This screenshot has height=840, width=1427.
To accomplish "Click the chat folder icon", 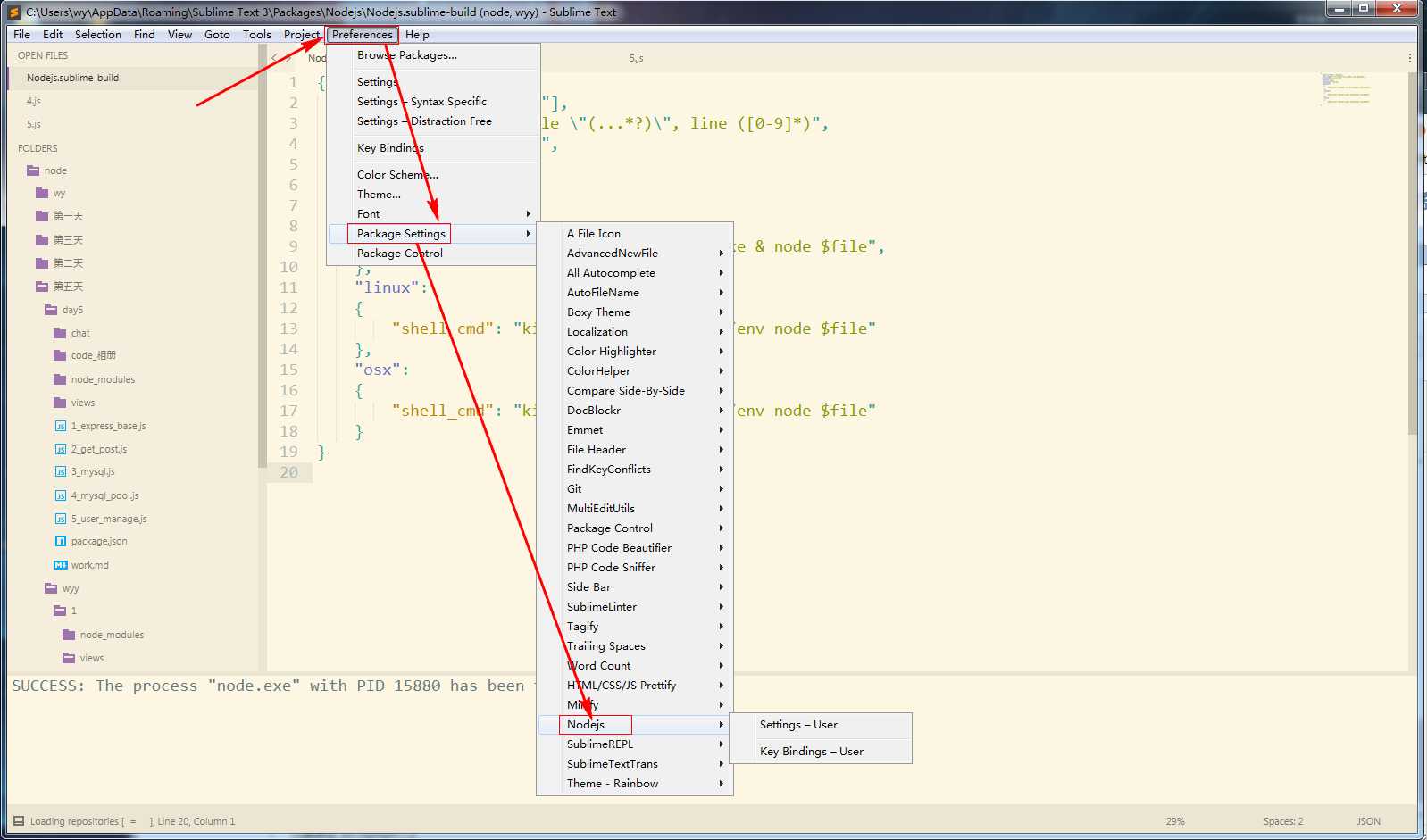I will [60, 333].
